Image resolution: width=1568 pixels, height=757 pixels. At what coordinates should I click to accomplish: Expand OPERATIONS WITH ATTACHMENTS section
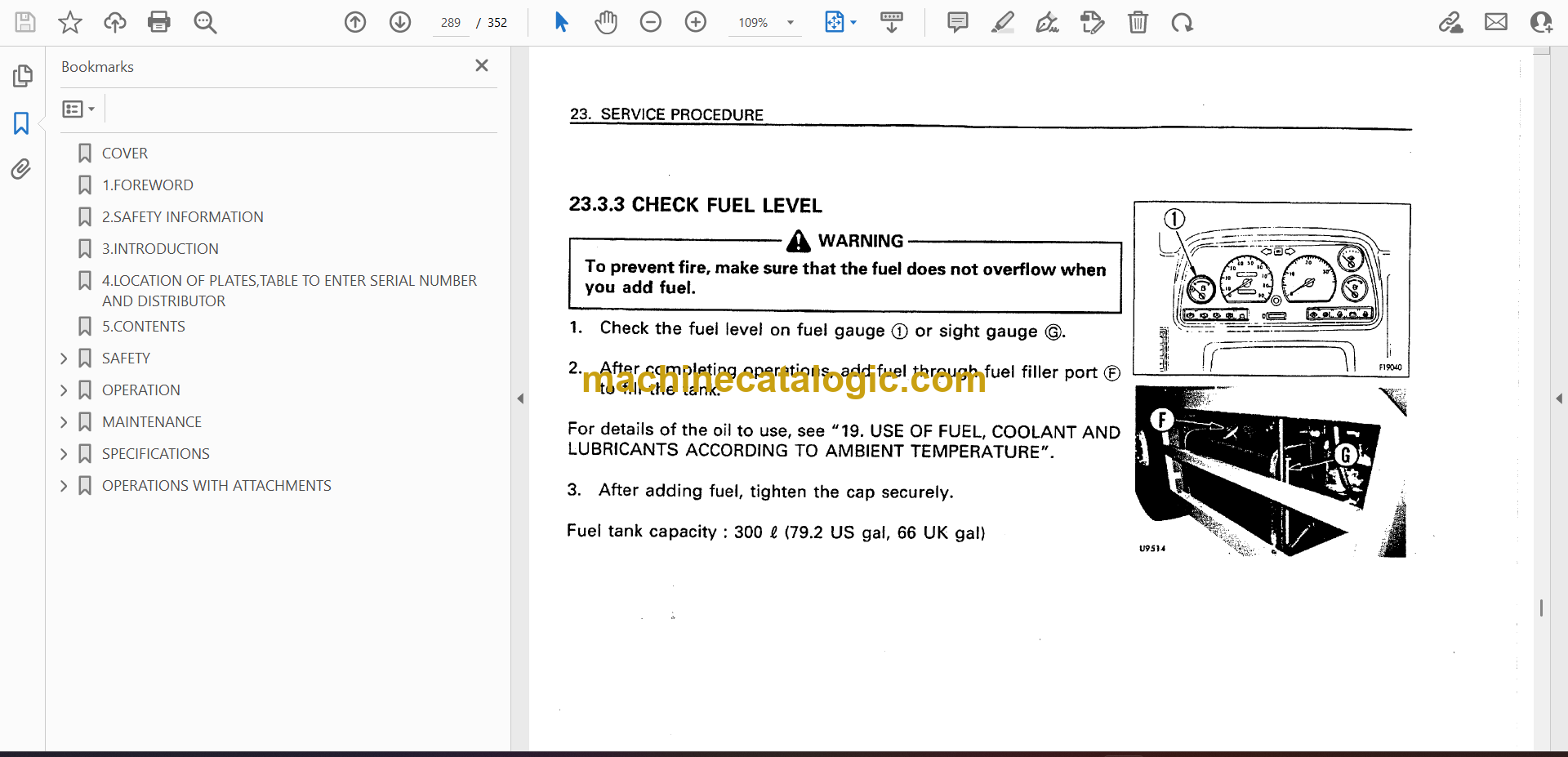[64, 485]
